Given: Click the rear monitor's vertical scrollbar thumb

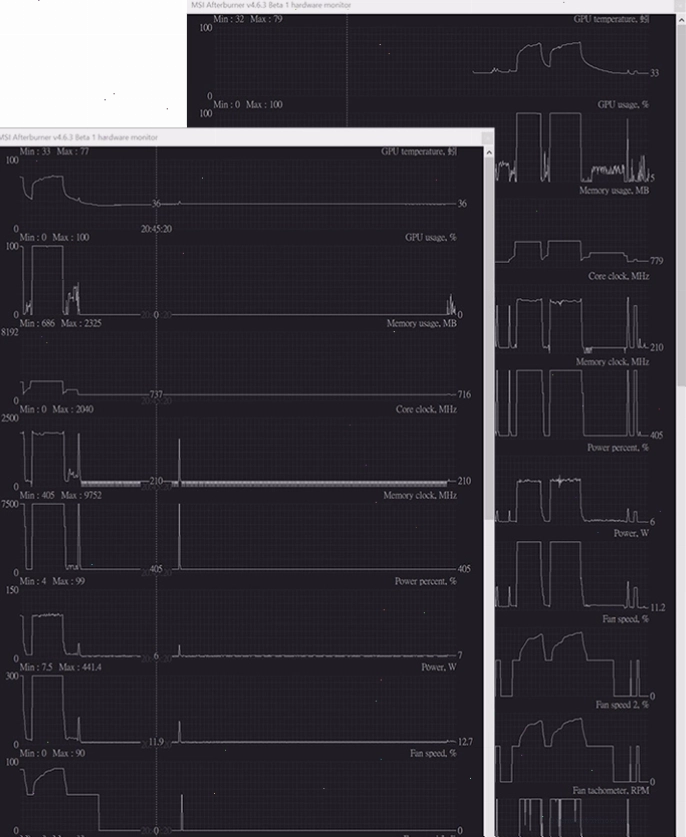Looking at the screenshot, I should [681, 206].
